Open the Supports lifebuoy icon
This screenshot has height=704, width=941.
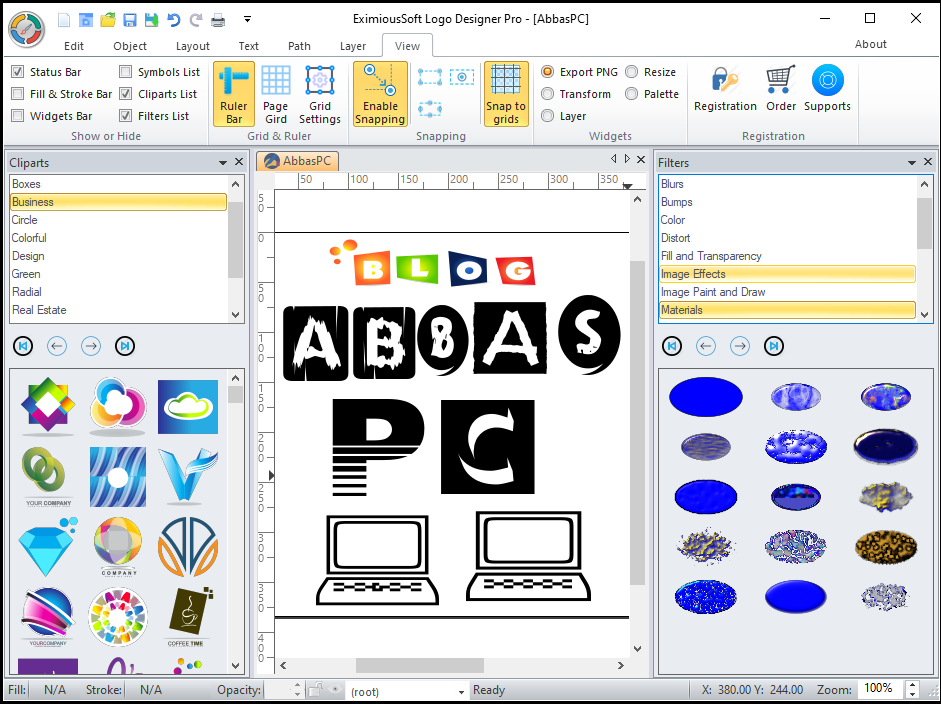point(828,89)
